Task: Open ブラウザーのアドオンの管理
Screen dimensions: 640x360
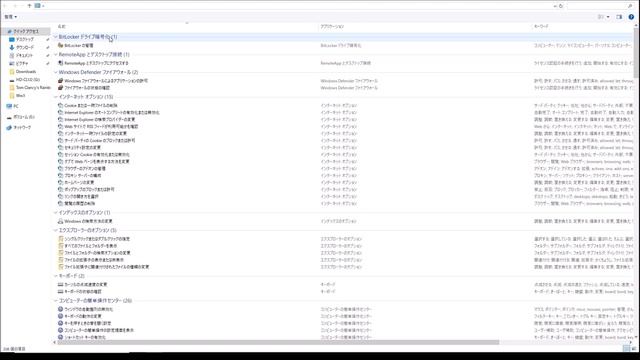Action: (85, 168)
